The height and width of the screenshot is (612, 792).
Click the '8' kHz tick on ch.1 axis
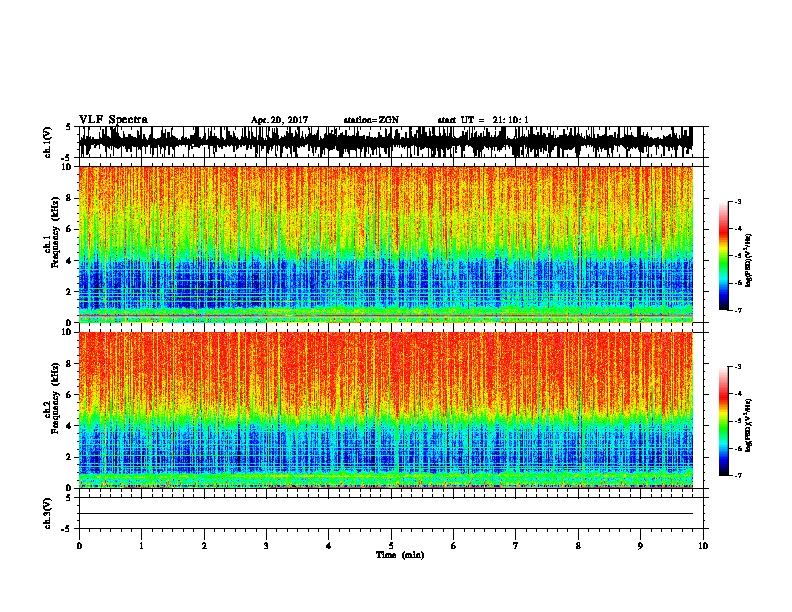pos(69,198)
